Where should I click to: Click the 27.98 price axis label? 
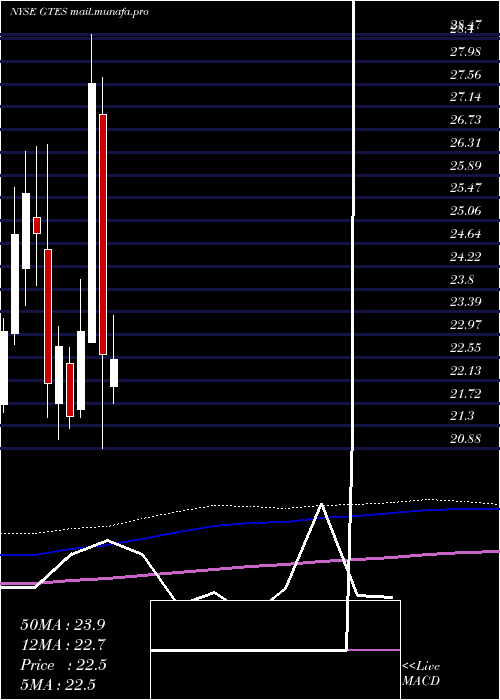(x=466, y=52)
